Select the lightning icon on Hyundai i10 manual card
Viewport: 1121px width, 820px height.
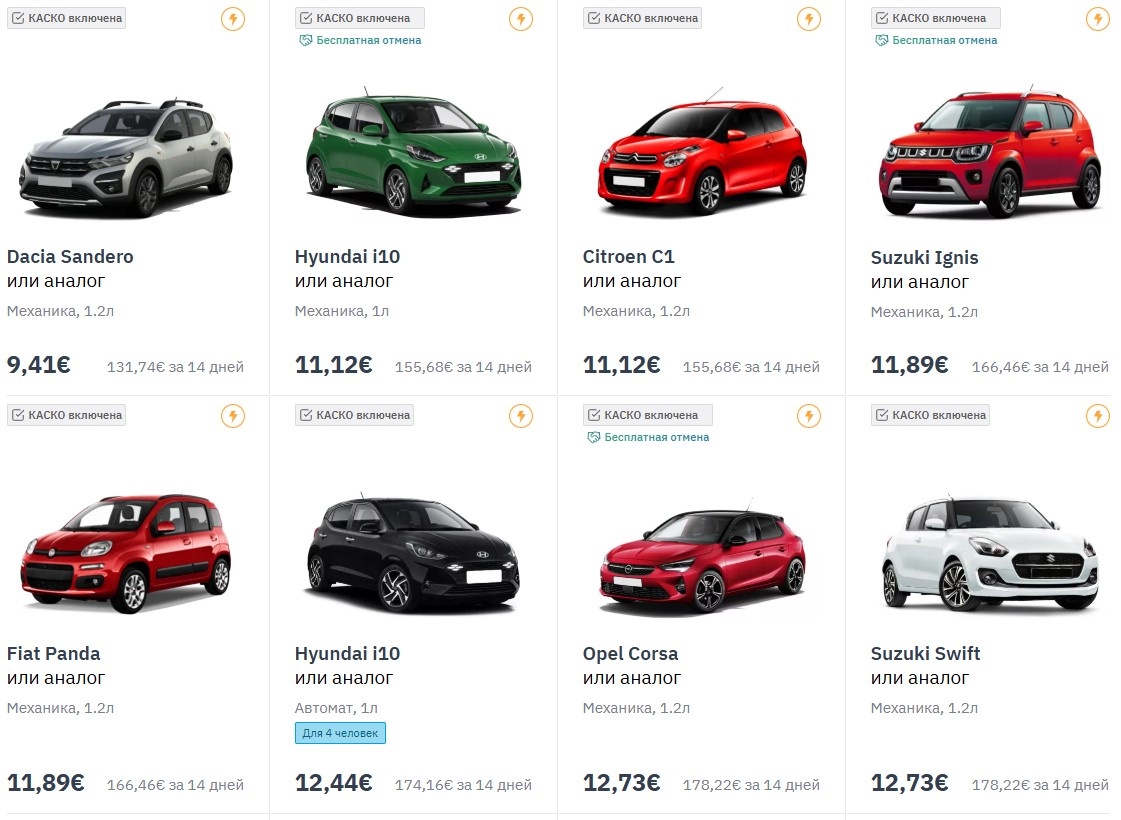(x=521, y=18)
